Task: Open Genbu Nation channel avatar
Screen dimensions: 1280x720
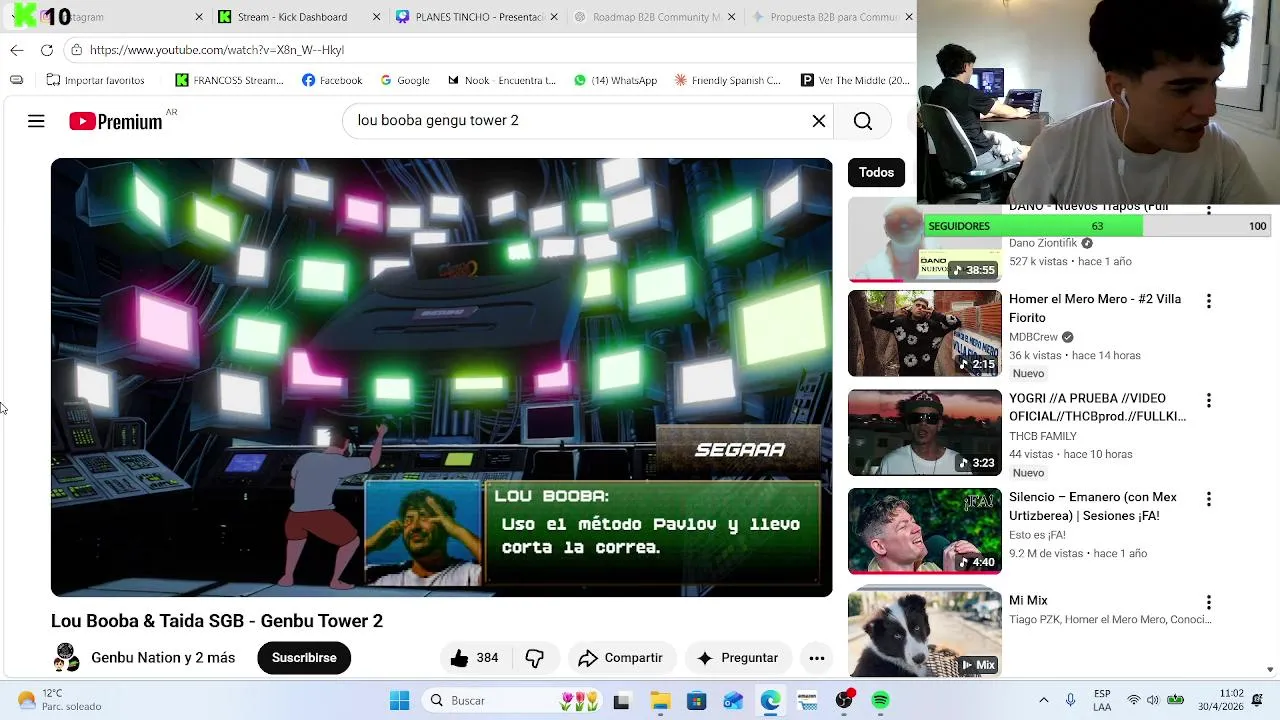Action: 66,657
